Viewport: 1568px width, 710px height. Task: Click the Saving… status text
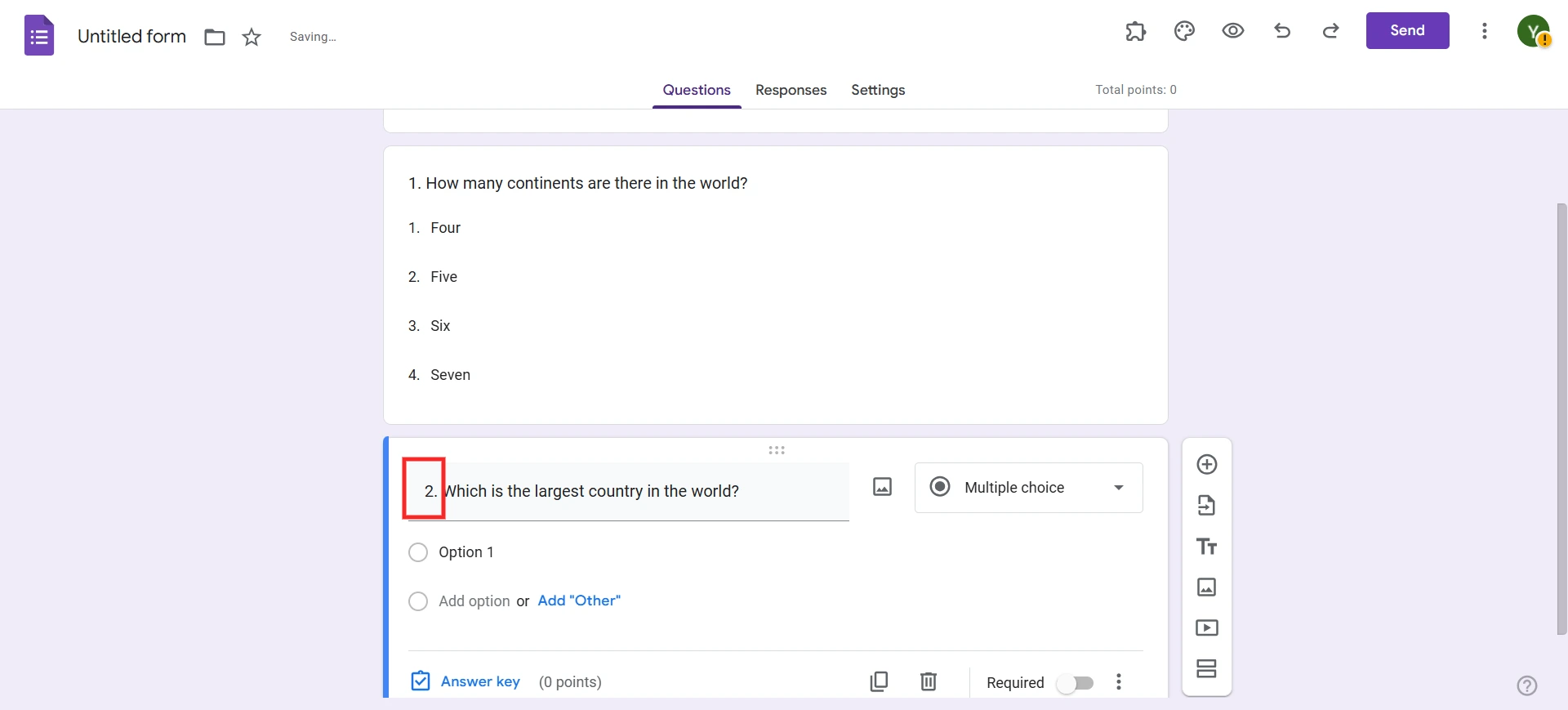coord(313,37)
